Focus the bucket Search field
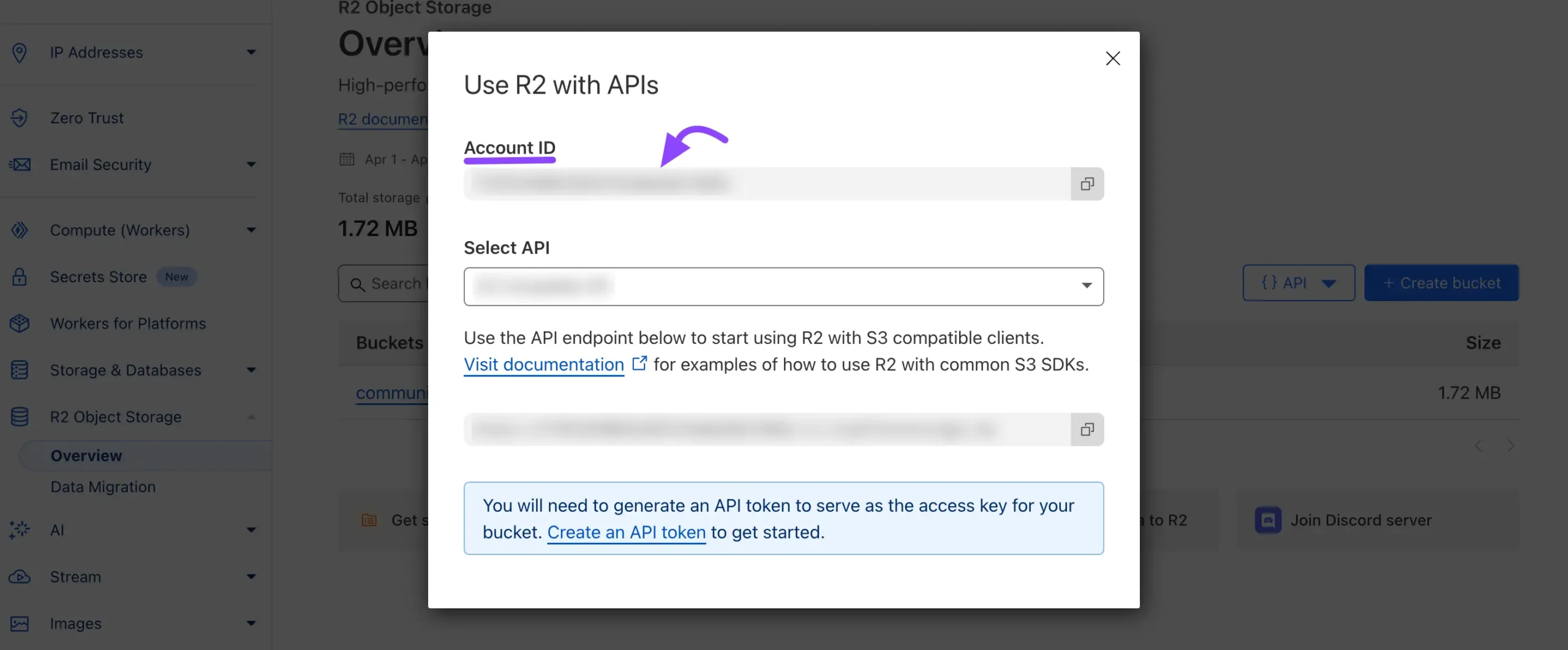Viewport: 1568px width, 650px height. tap(383, 283)
